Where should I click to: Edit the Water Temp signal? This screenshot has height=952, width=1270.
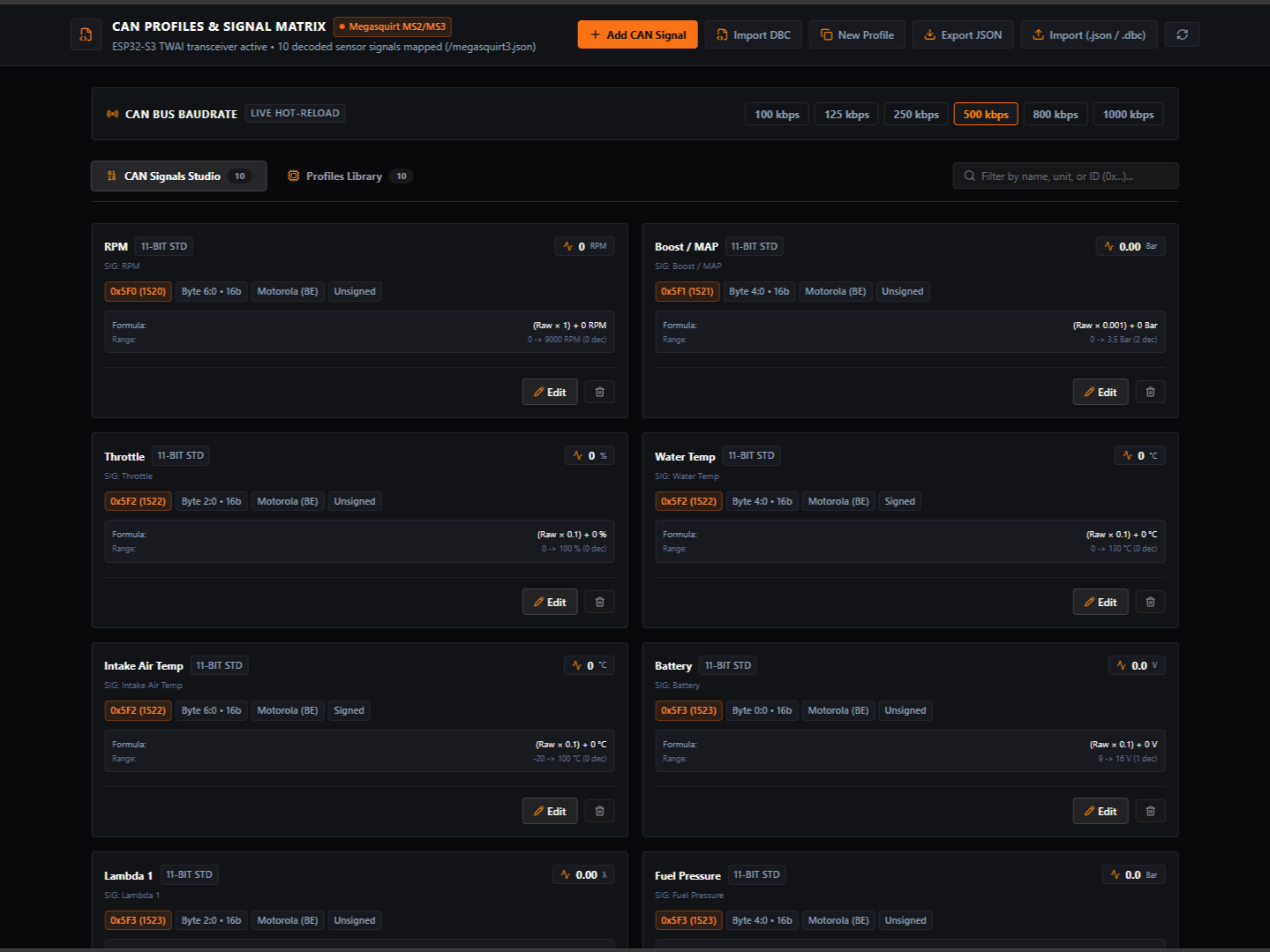click(x=1101, y=602)
